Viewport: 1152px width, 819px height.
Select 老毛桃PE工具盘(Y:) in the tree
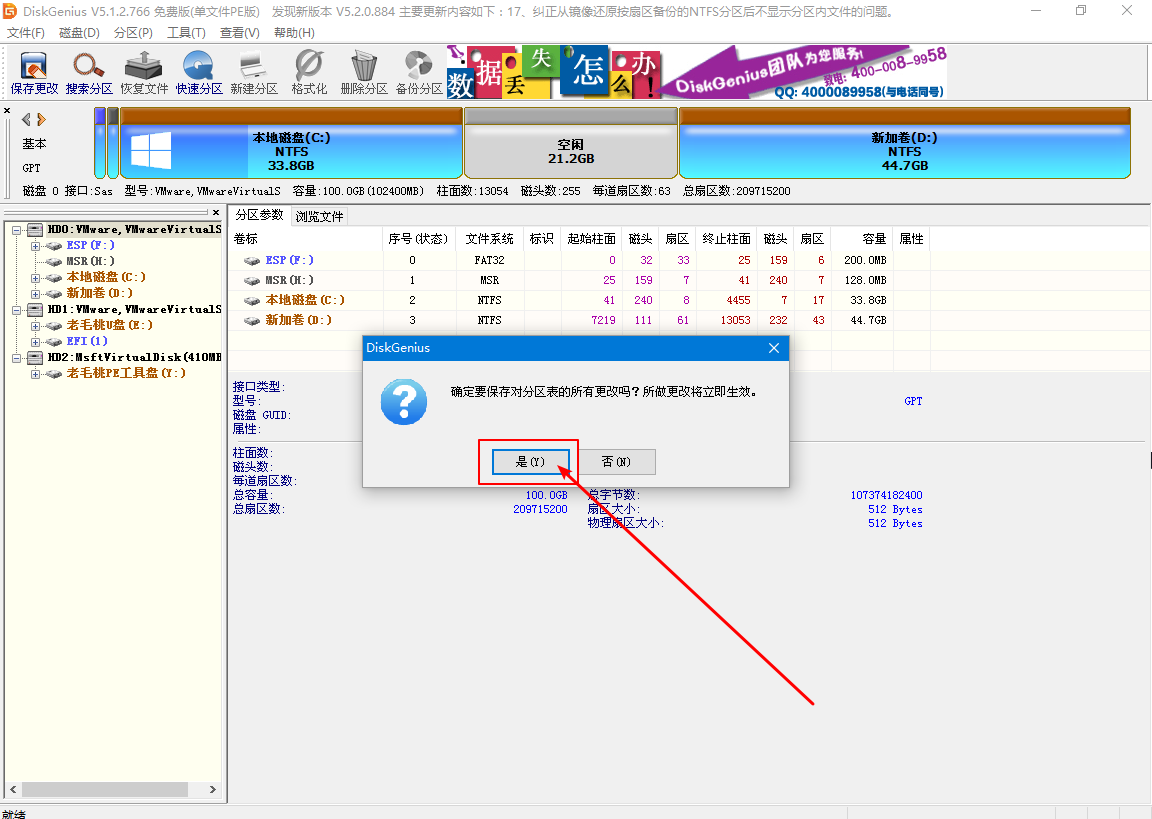pos(126,372)
